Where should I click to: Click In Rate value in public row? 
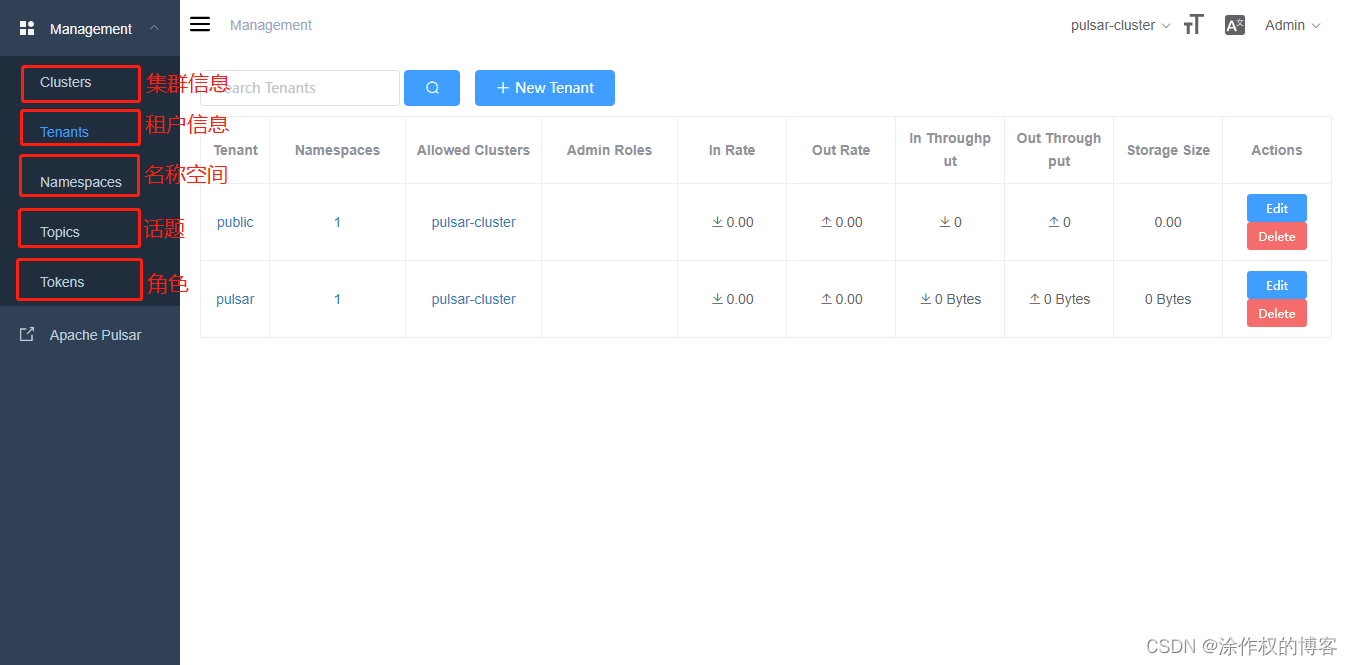click(x=732, y=222)
